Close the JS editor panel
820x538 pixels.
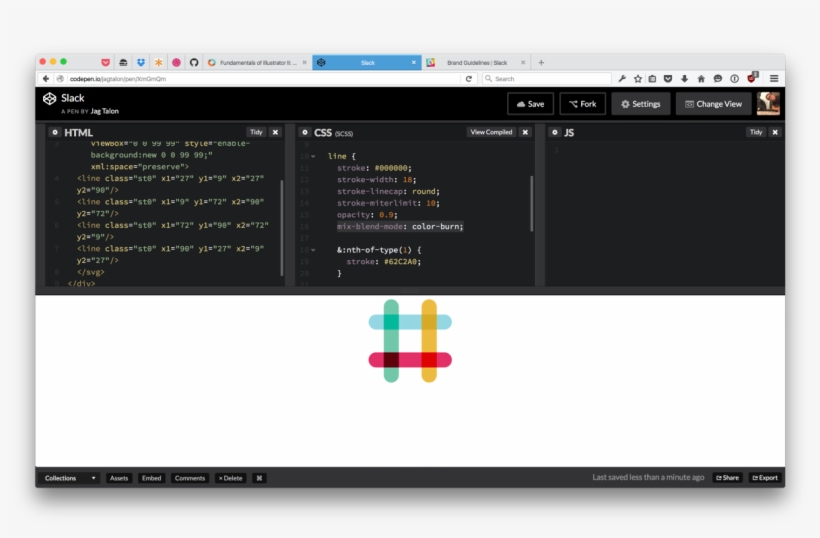tap(776, 132)
